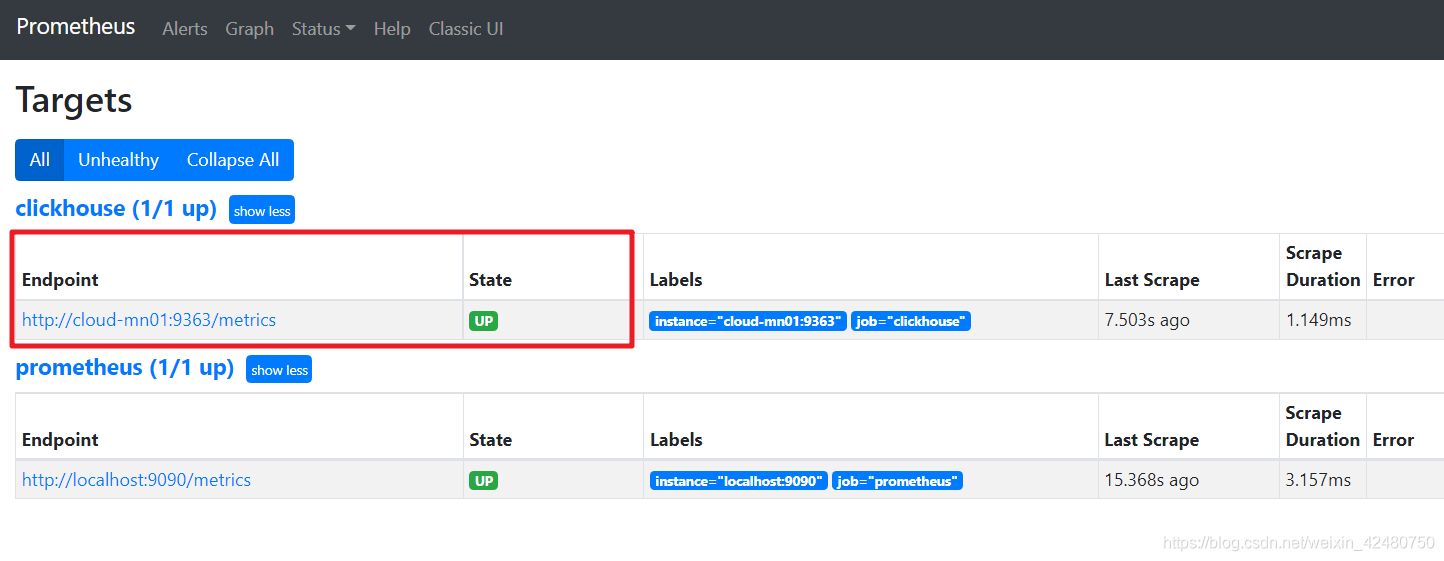This screenshot has width=1444, height=561.
Task: Click Last Scrape header in prometheus table
Action: tap(1152, 440)
